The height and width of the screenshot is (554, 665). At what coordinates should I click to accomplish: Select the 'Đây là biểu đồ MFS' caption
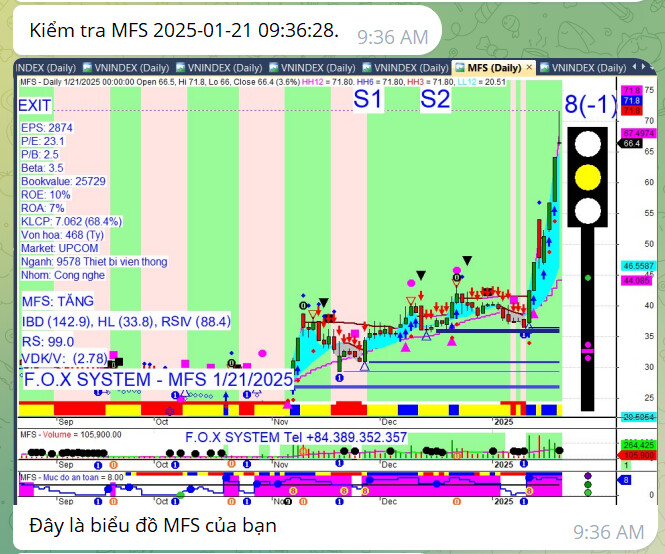[x=152, y=525]
